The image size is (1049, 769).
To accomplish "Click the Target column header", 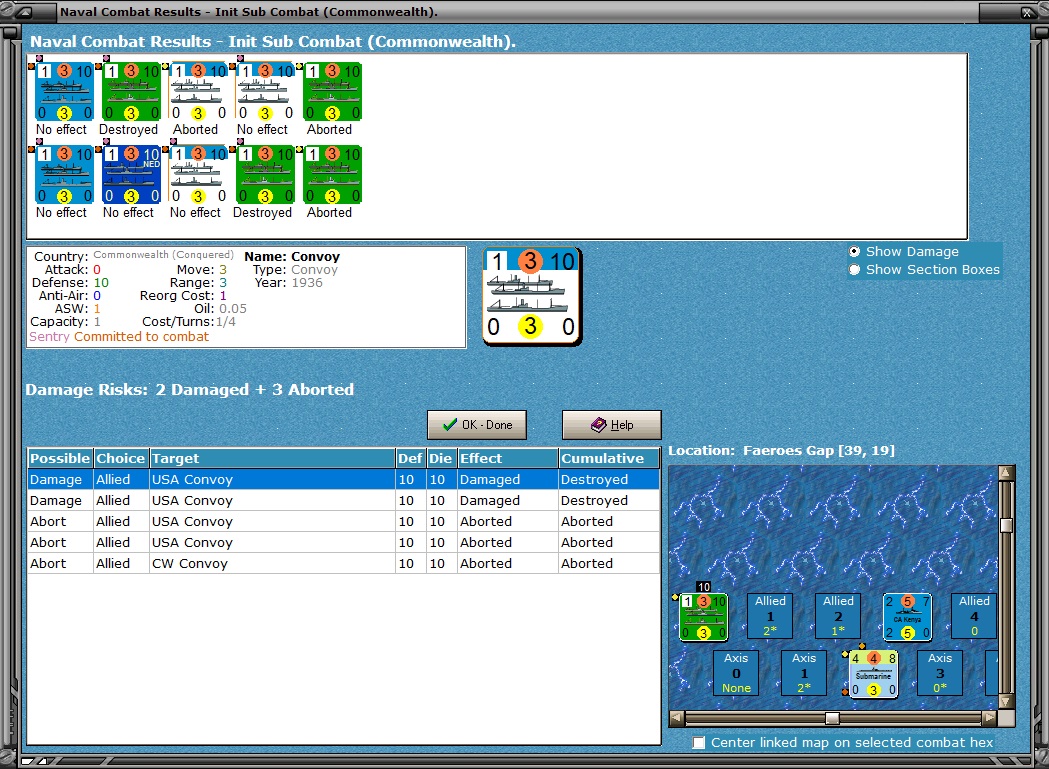I will coord(272,458).
